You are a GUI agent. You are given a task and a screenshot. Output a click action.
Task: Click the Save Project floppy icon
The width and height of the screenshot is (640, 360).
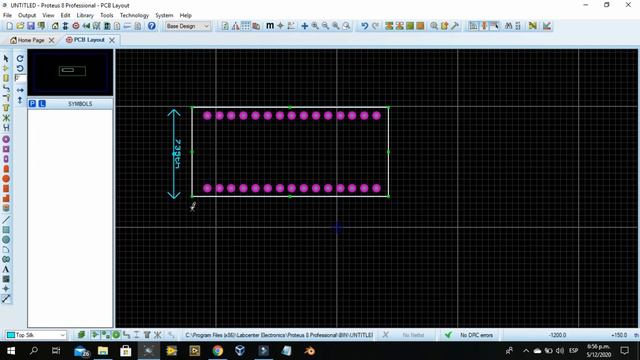(x=31, y=26)
